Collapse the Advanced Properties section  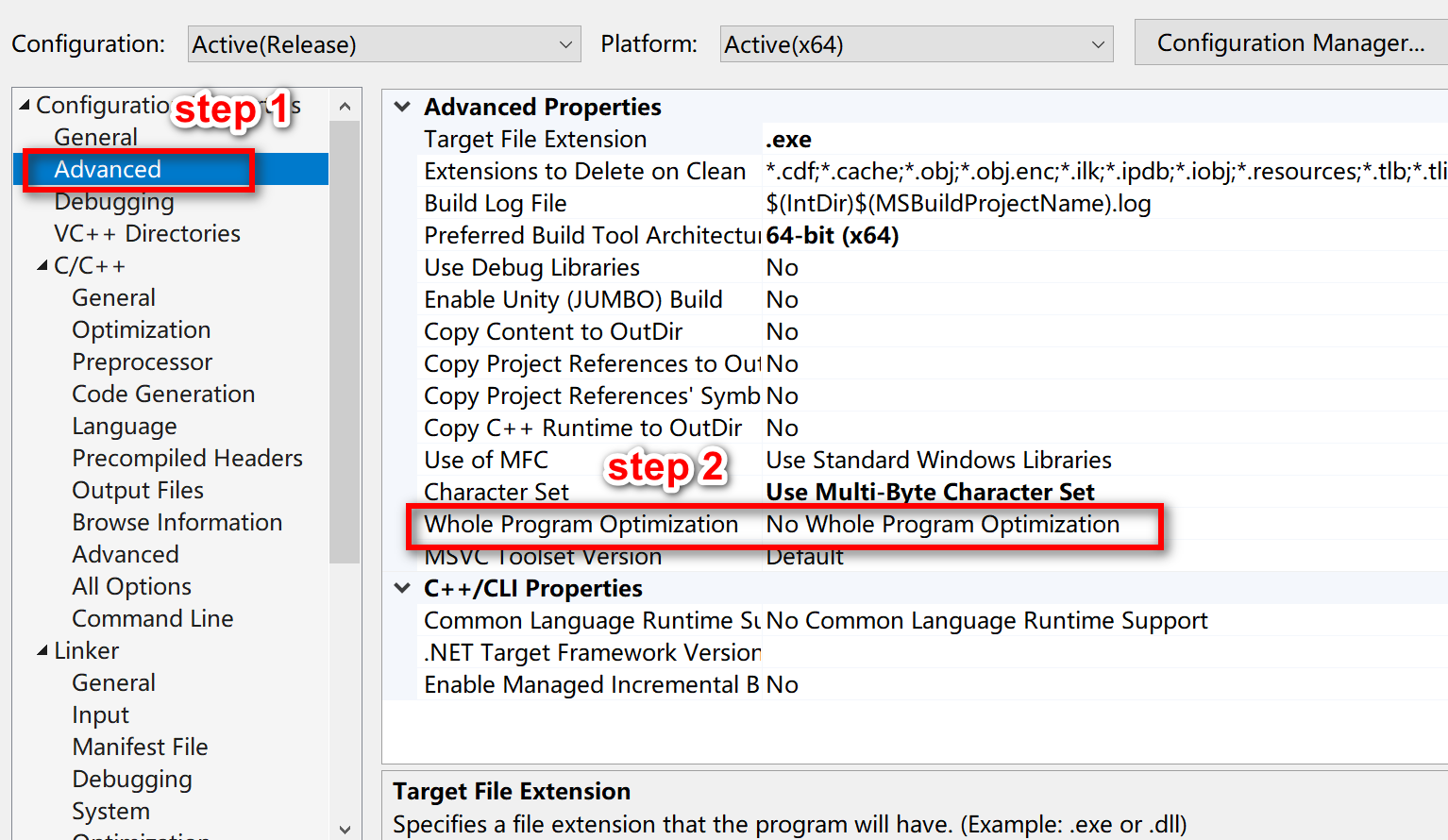(x=401, y=107)
